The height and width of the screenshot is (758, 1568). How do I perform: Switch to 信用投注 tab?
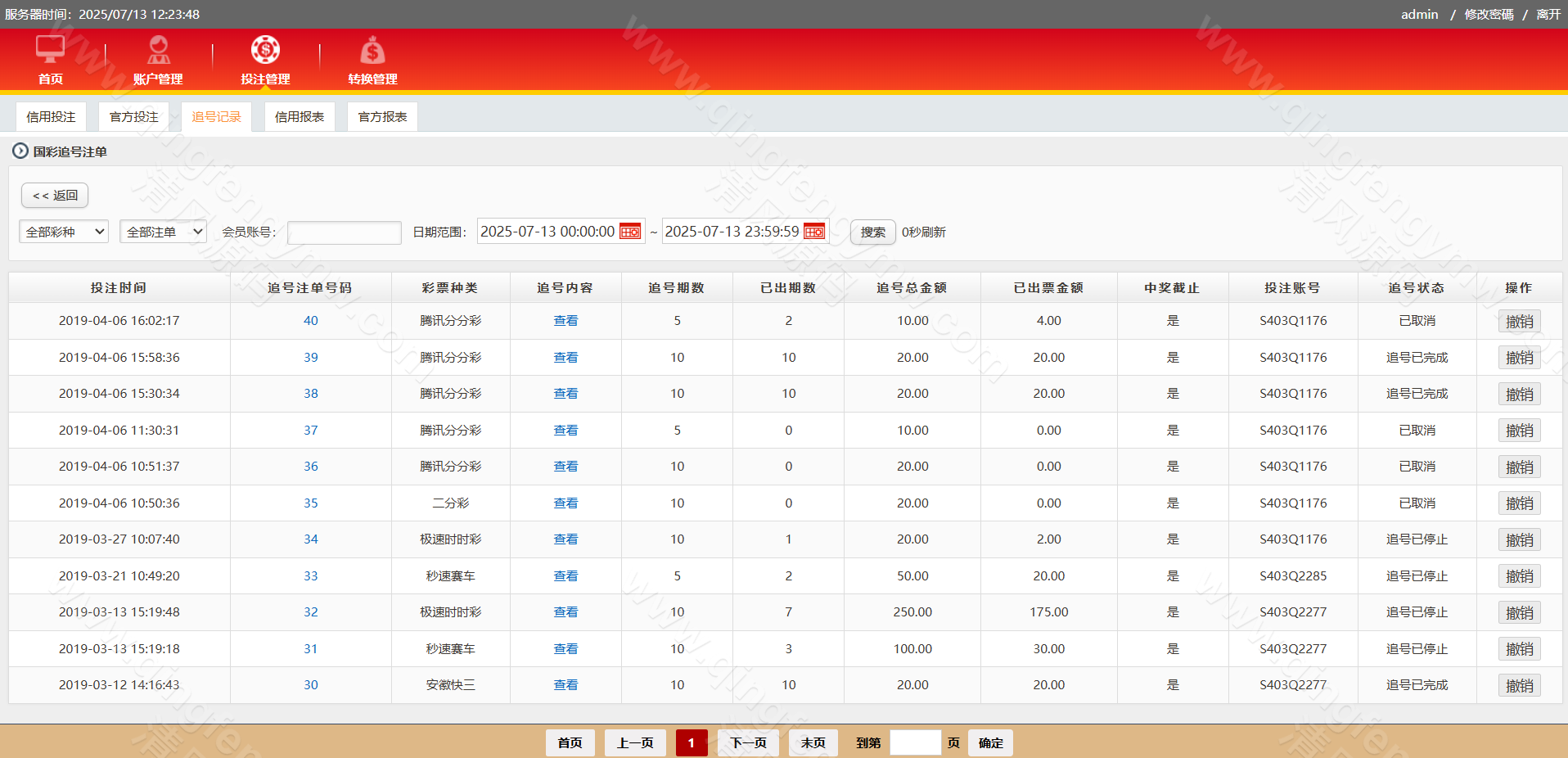coord(51,117)
